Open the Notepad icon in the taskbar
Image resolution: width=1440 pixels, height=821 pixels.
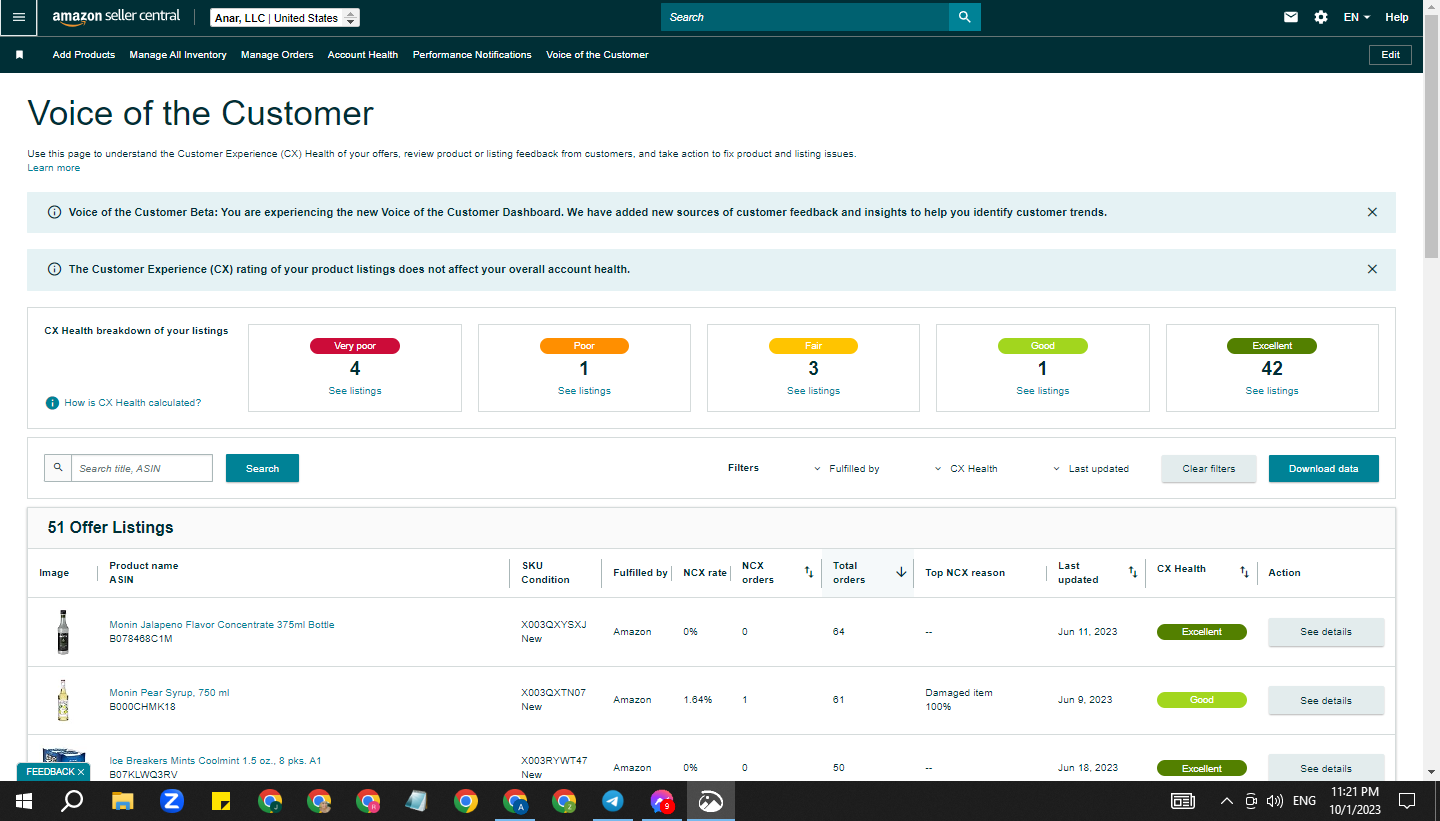tap(416, 801)
